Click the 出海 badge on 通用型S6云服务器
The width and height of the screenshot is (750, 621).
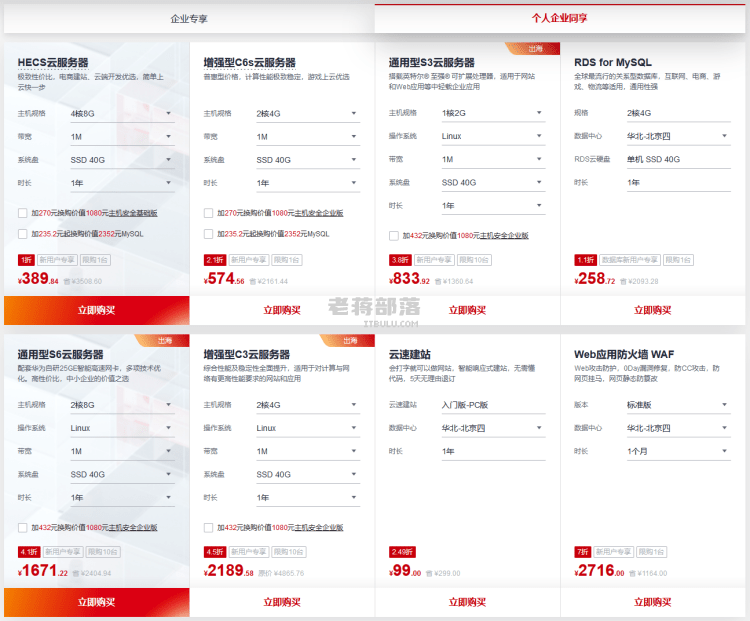163,340
